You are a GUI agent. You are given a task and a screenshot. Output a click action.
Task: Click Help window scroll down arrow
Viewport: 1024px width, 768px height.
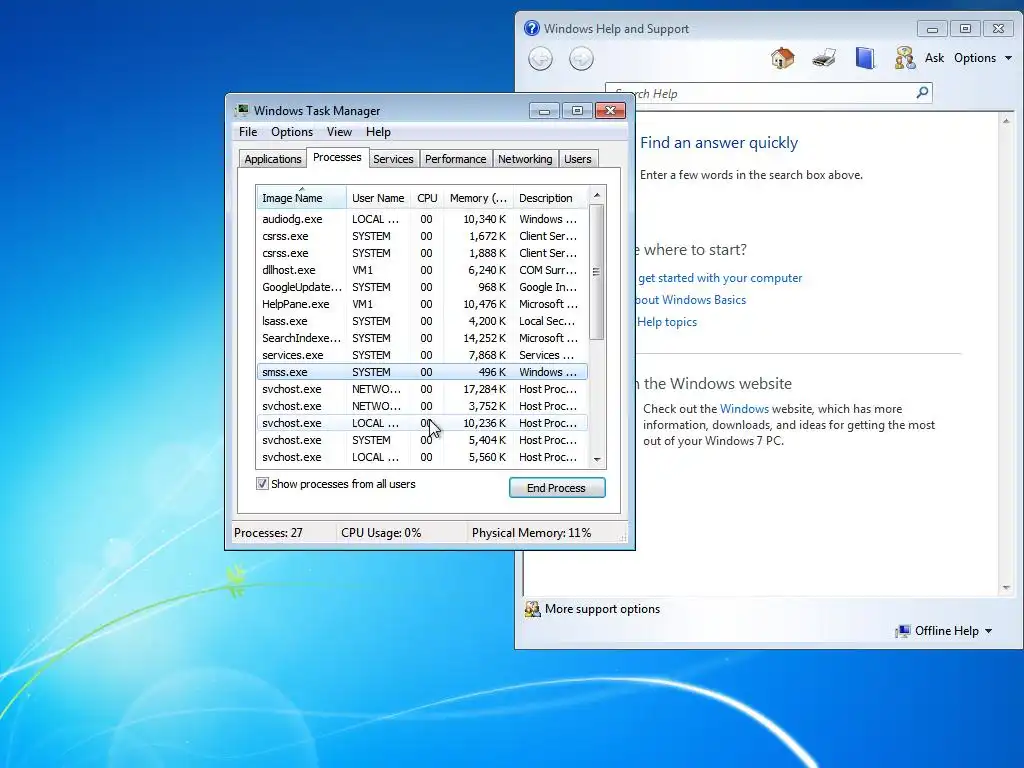click(1006, 588)
